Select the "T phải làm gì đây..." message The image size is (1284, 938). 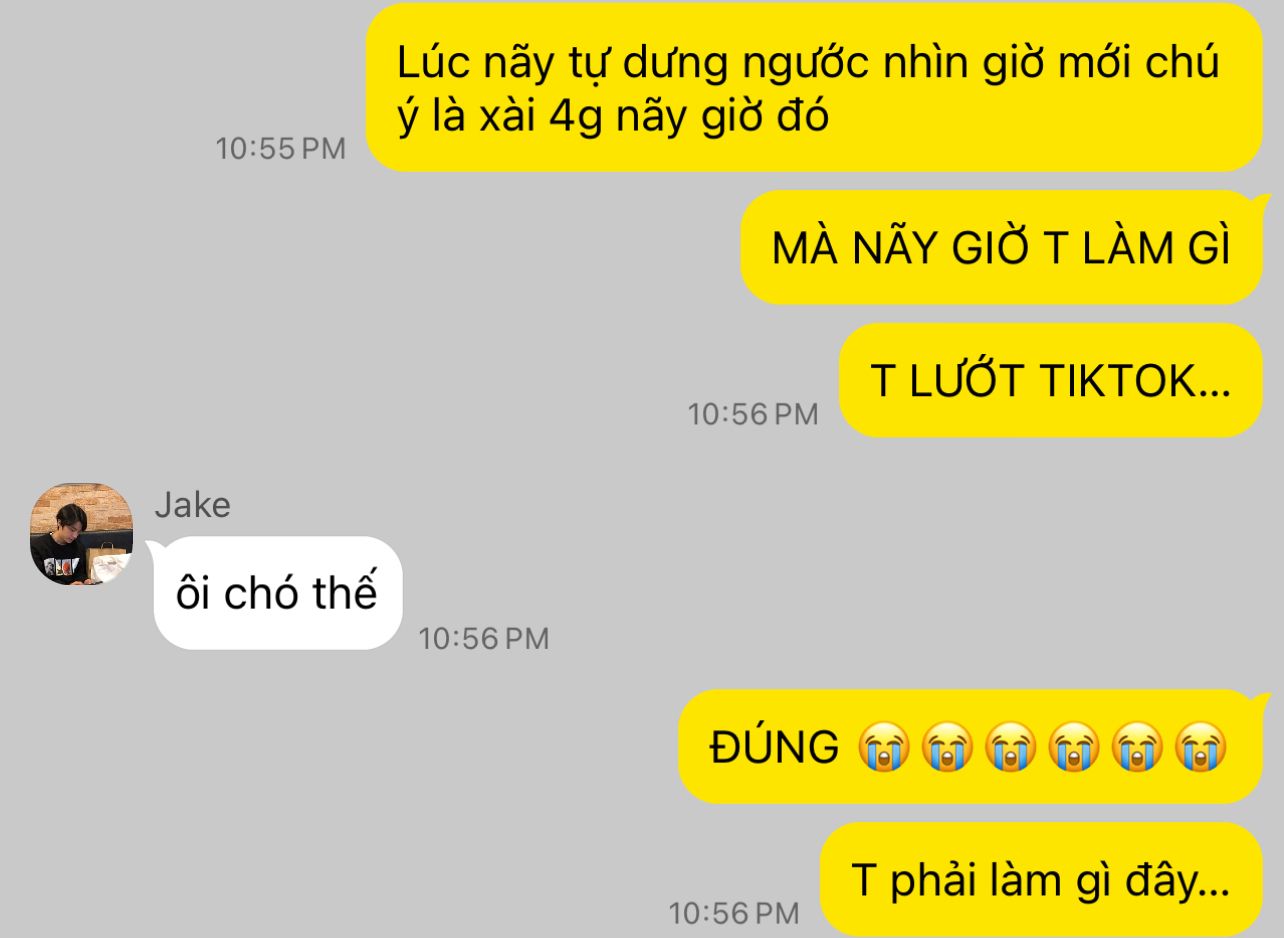click(x=1041, y=880)
